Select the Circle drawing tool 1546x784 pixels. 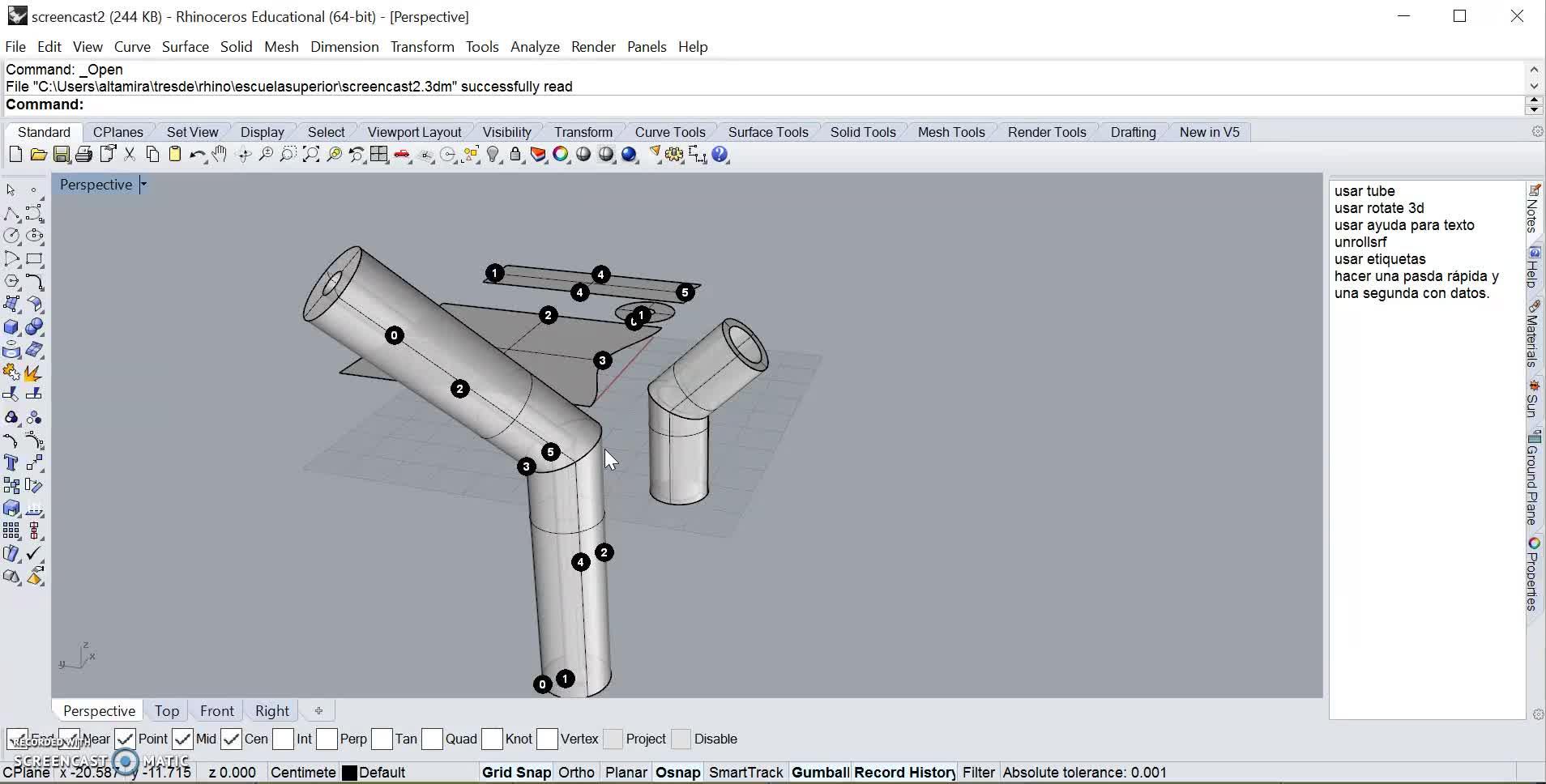(11, 236)
